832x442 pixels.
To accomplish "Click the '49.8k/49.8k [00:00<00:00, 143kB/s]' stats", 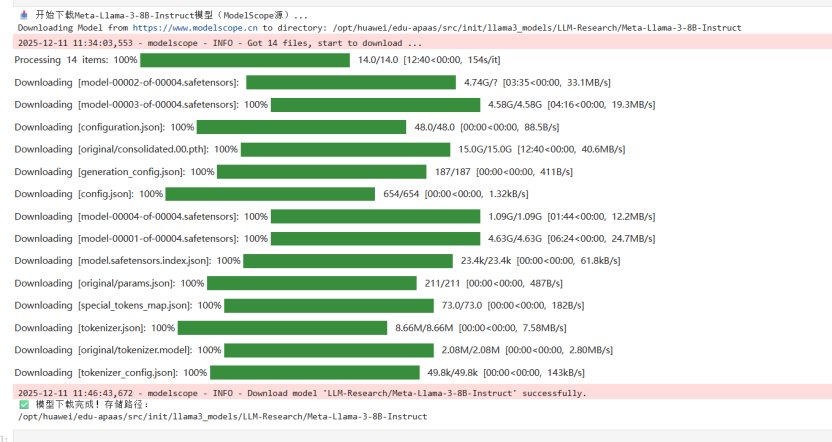I will tap(506, 372).
